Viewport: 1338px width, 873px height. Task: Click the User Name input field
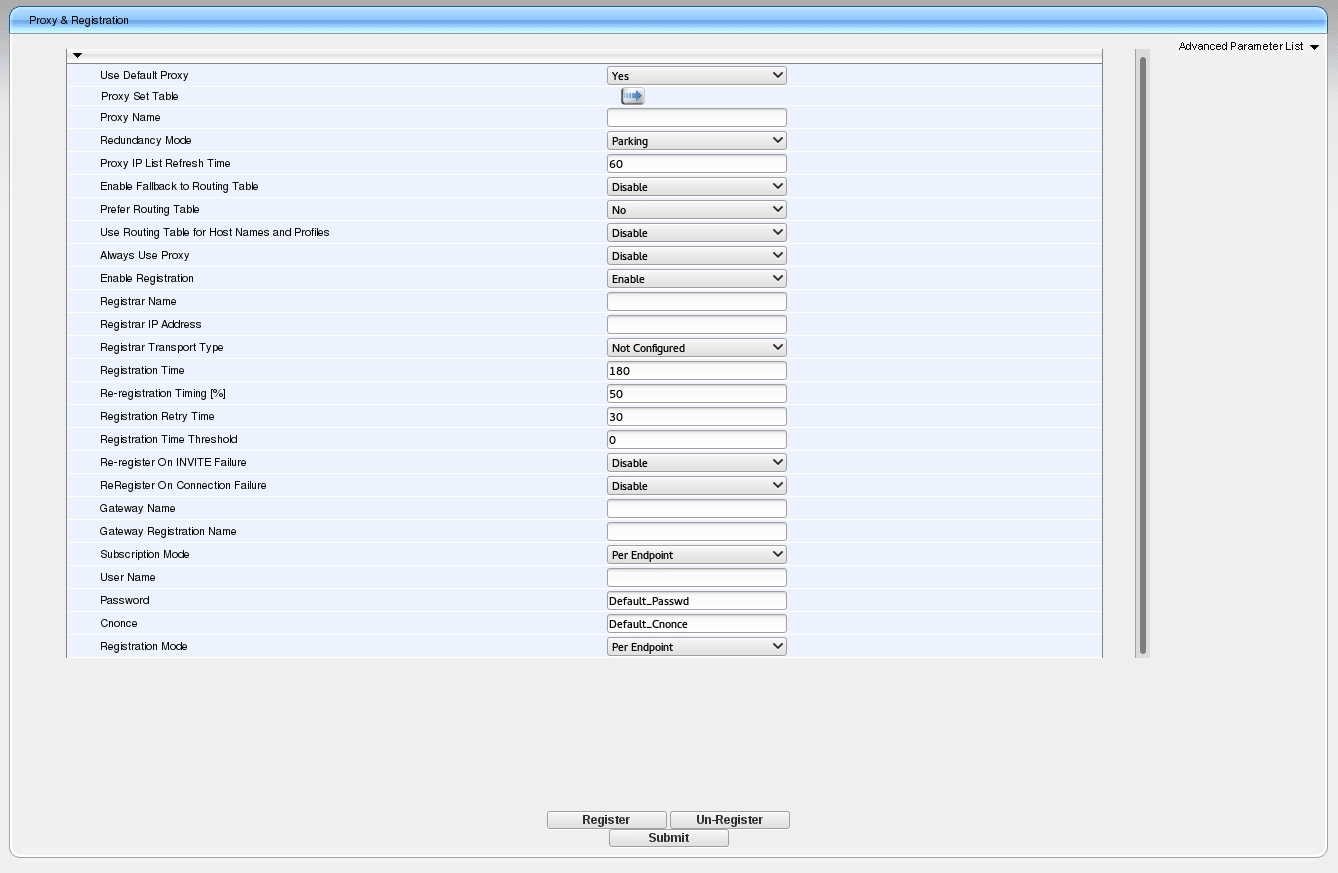click(697, 577)
